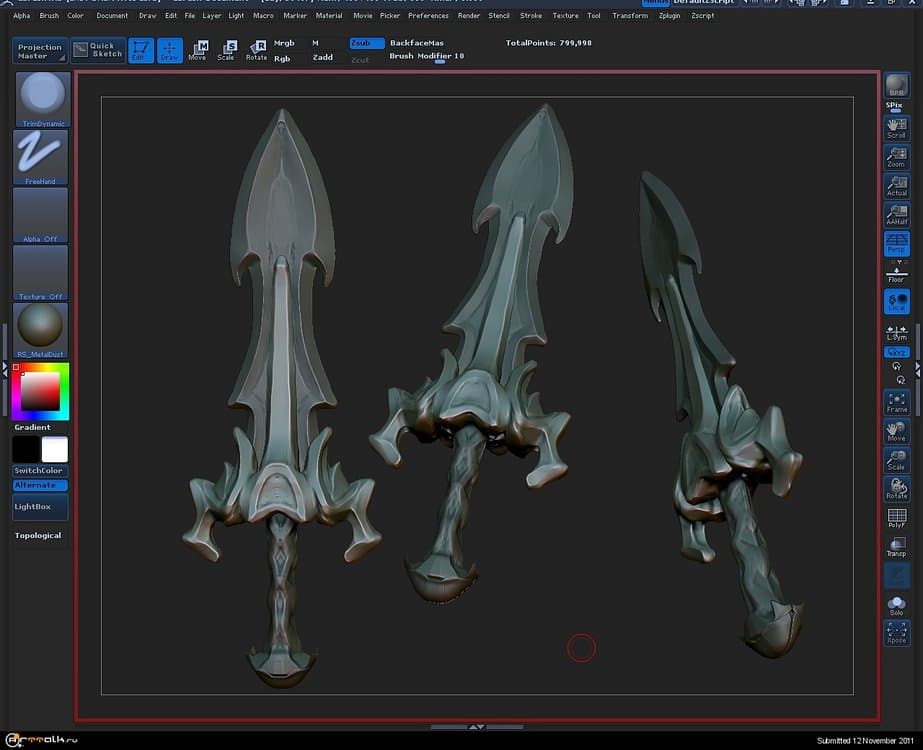Select the Scale tool in top shelf
Viewport: 923px width, 750px height.
coord(227,50)
